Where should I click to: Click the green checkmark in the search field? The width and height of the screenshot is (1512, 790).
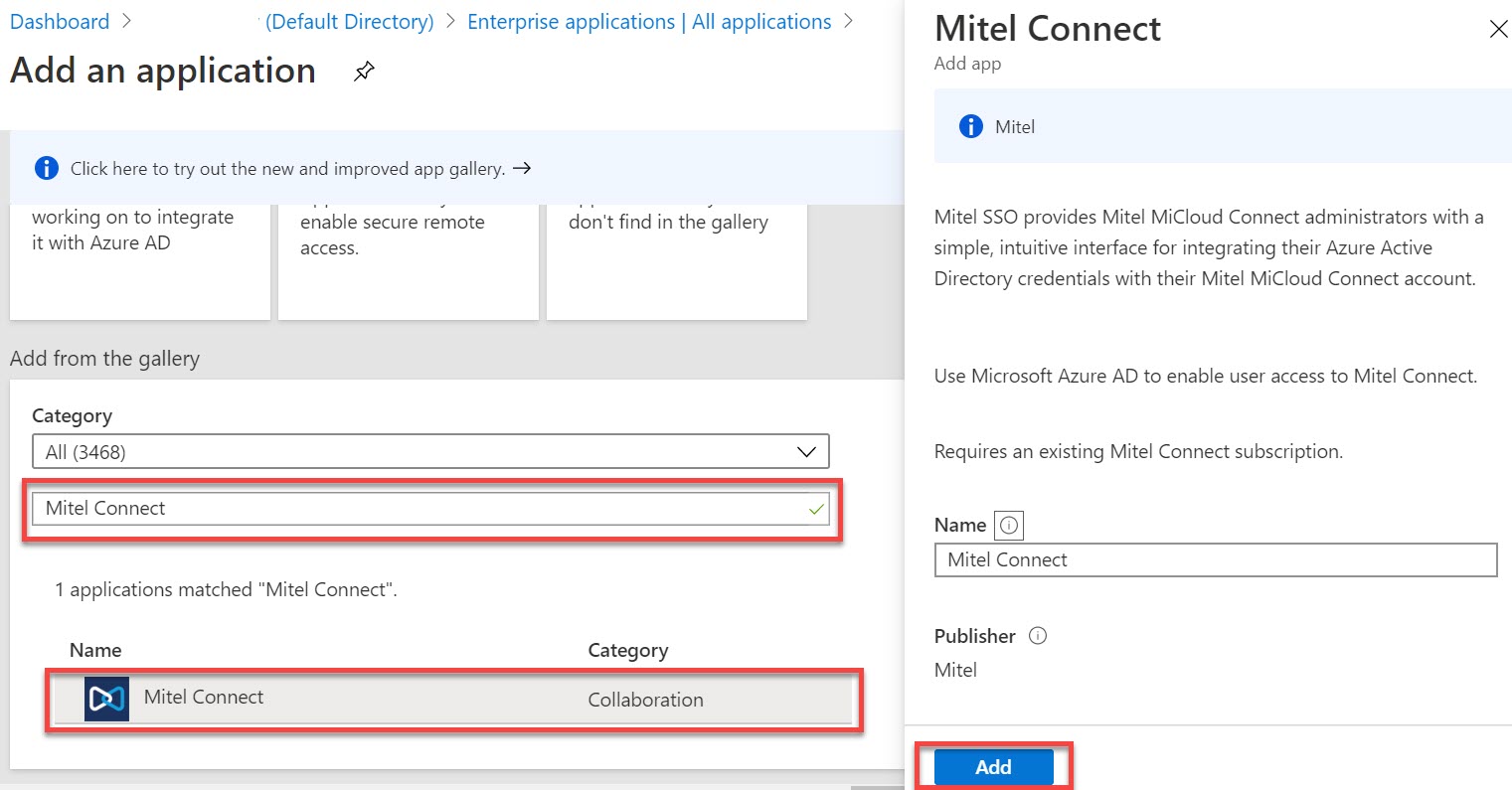click(816, 509)
